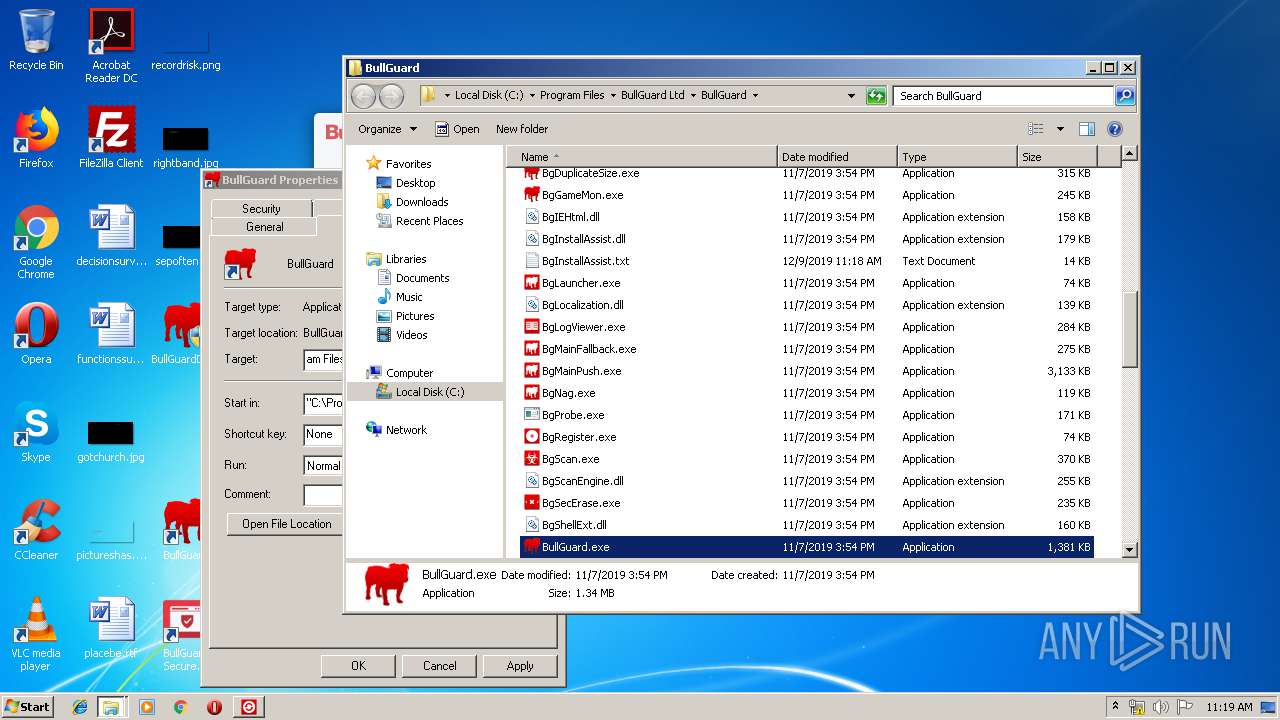Open Recycle Bin desktop icon
Viewport: 1280px width, 720px height.
(x=36, y=40)
